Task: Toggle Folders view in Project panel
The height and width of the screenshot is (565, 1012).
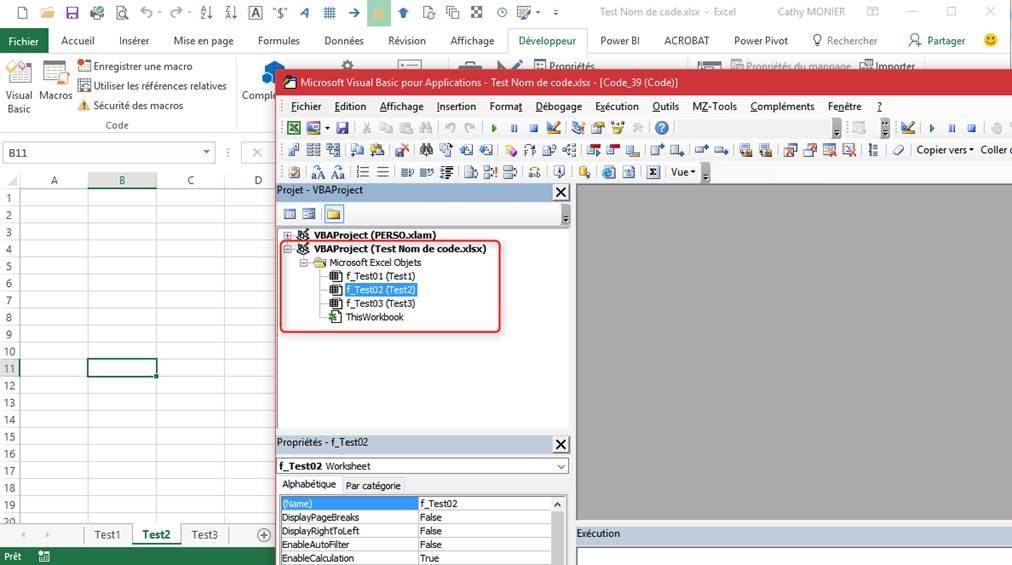Action: point(334,214)
